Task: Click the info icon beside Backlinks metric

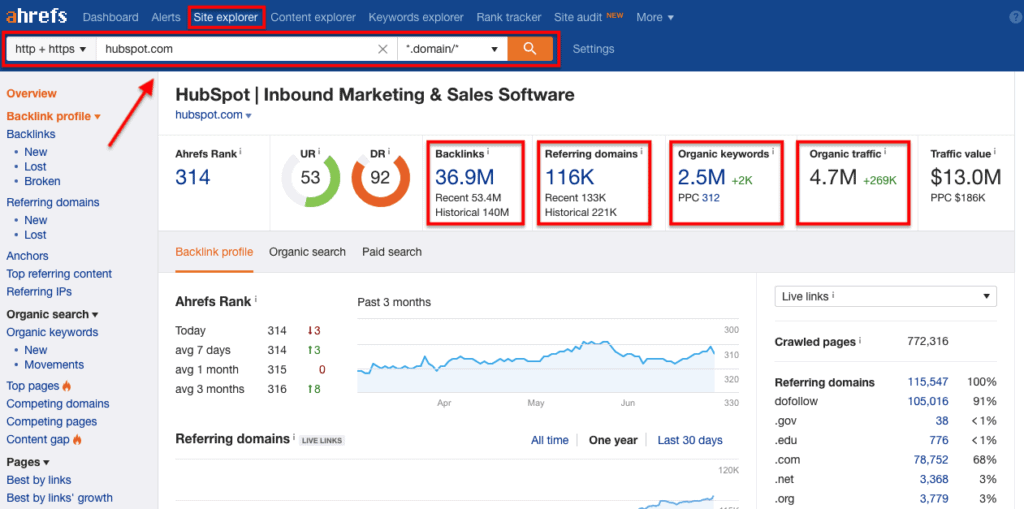Action: pyautogui.click(x=488, y=152)
